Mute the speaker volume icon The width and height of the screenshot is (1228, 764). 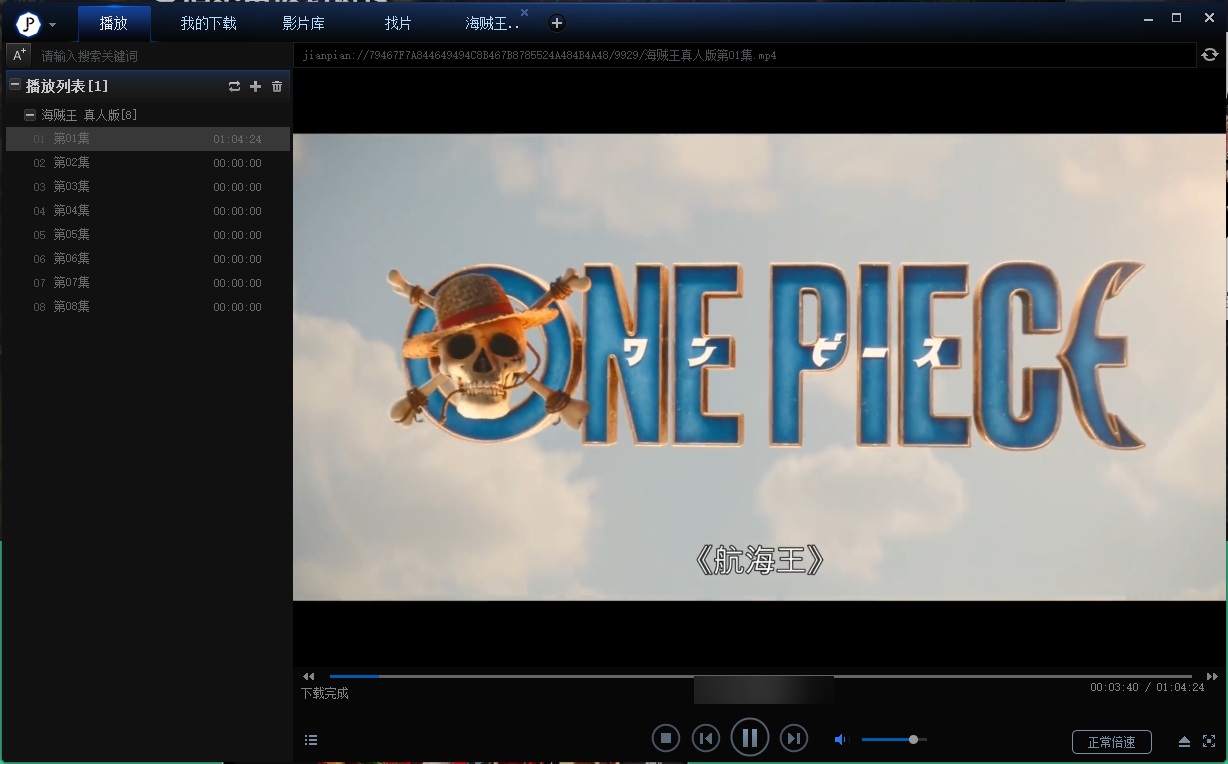[x=840, y=740]
